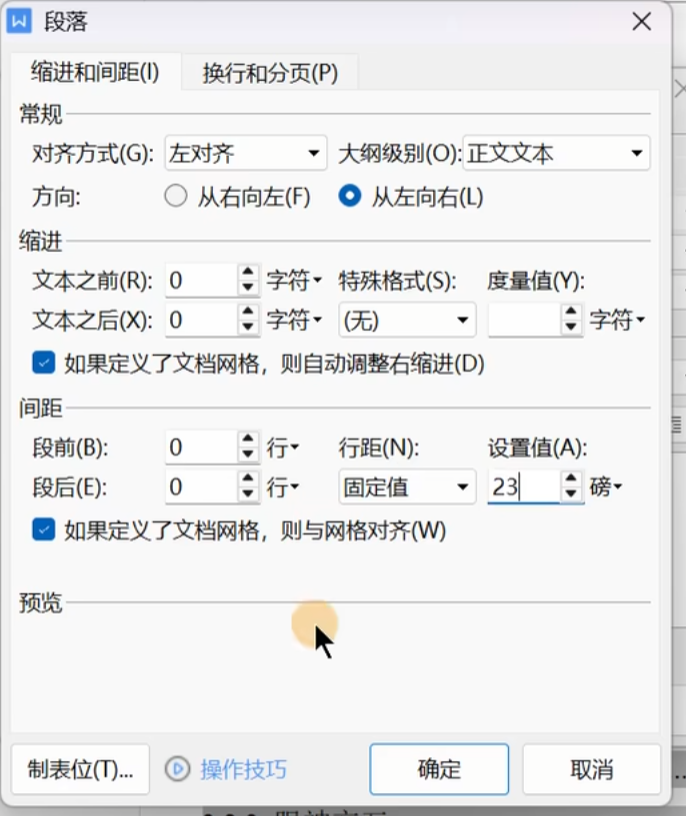Decrease the 段前(B) spacing with down arrow
Screen dimensions: 686x816
coord(248,455)
